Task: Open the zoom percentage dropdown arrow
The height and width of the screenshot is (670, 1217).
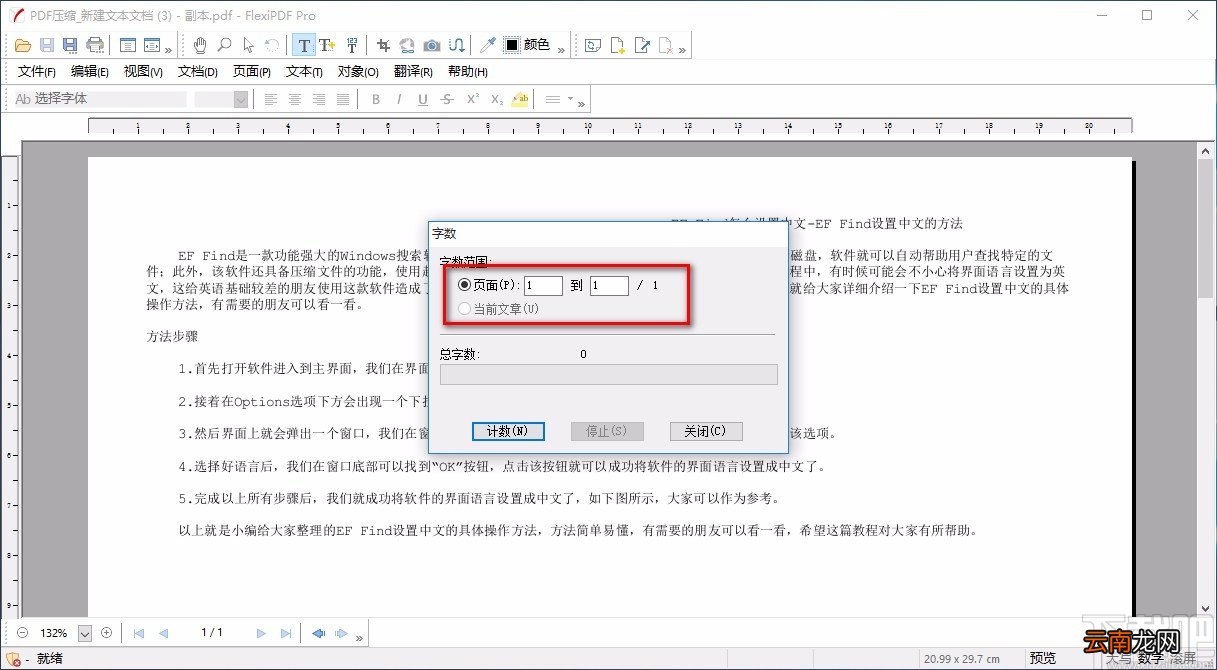Action: coord(84,633)
